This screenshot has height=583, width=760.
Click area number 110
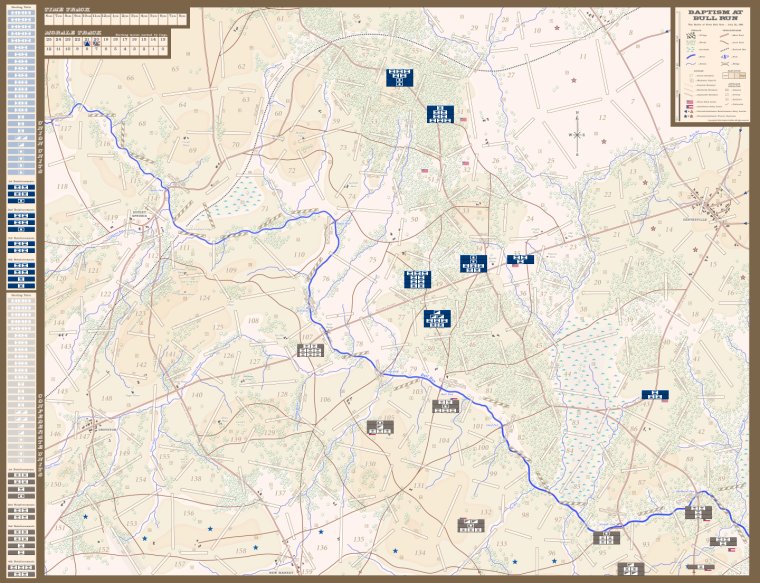[299, 254]
